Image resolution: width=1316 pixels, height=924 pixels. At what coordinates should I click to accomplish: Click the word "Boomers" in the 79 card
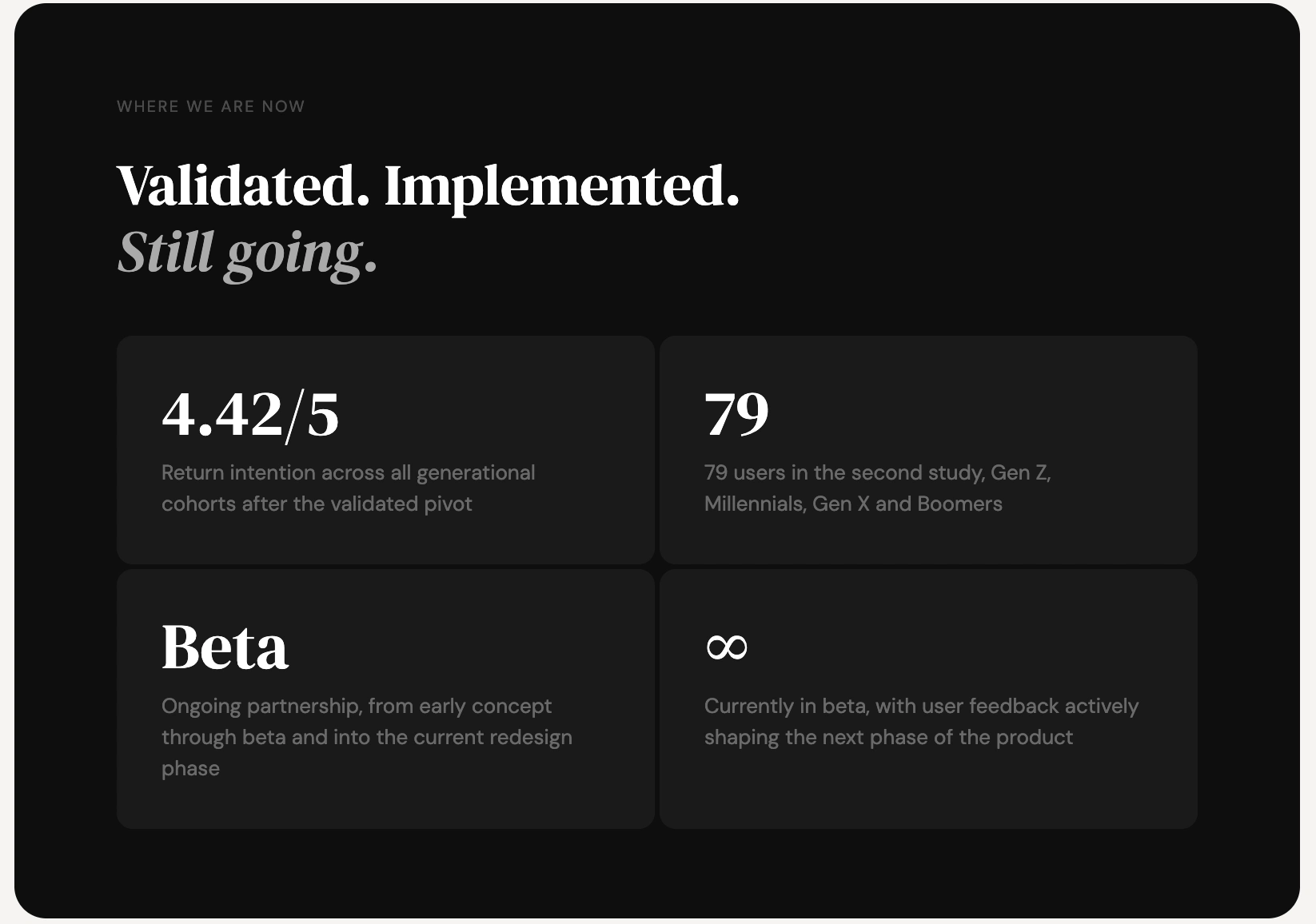(959, 504)
